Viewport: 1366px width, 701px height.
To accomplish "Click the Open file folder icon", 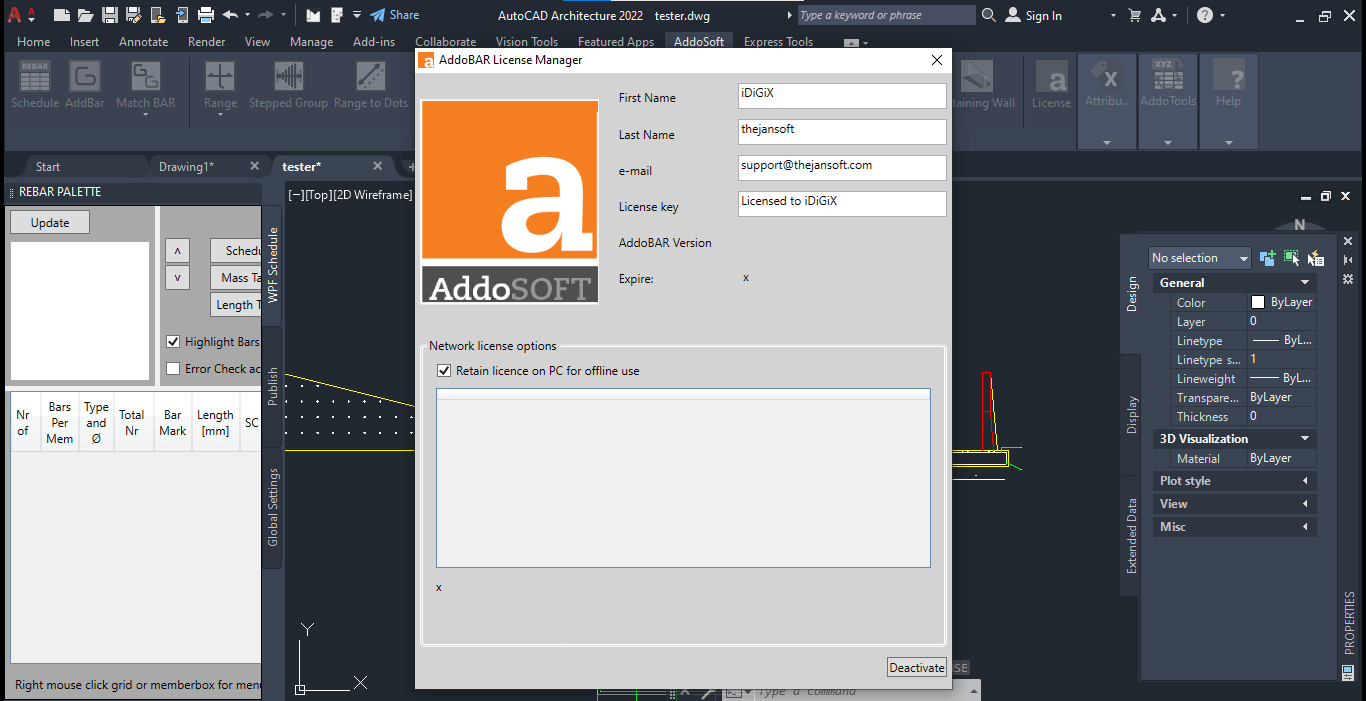I will (x=86, y=15).
